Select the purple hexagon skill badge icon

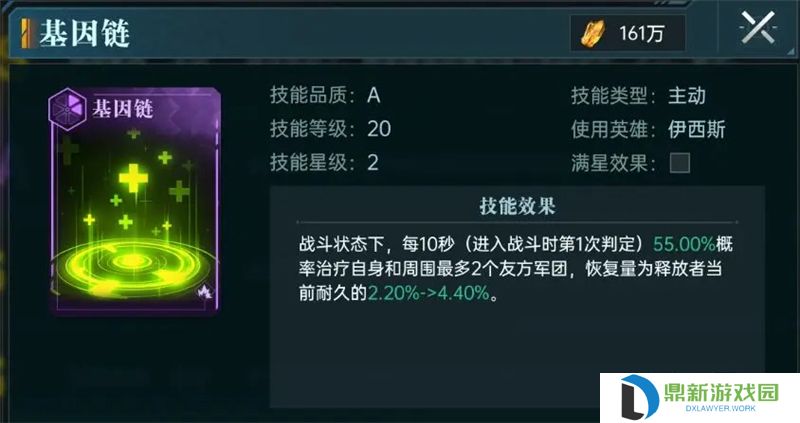(x=67, y=106)
